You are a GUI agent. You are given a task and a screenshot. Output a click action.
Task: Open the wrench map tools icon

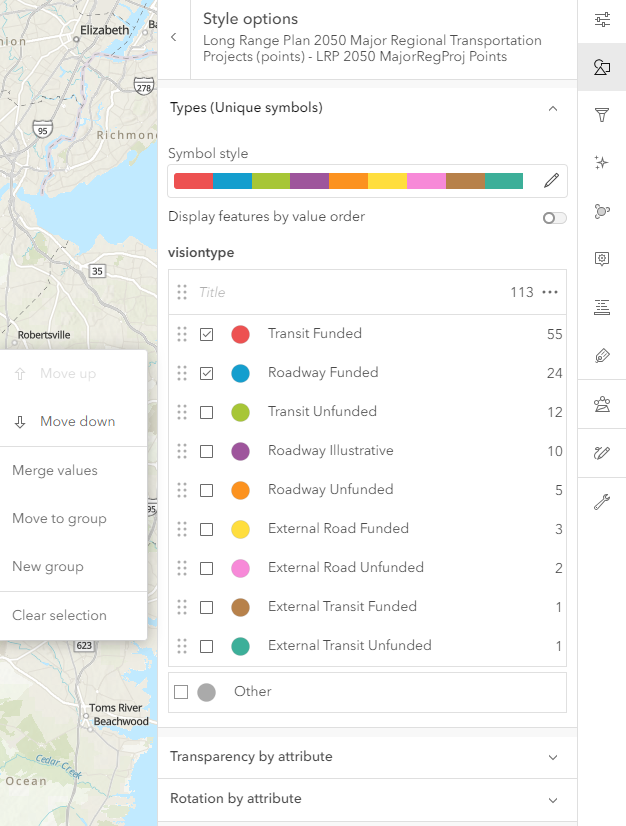[x=602, y=501]
